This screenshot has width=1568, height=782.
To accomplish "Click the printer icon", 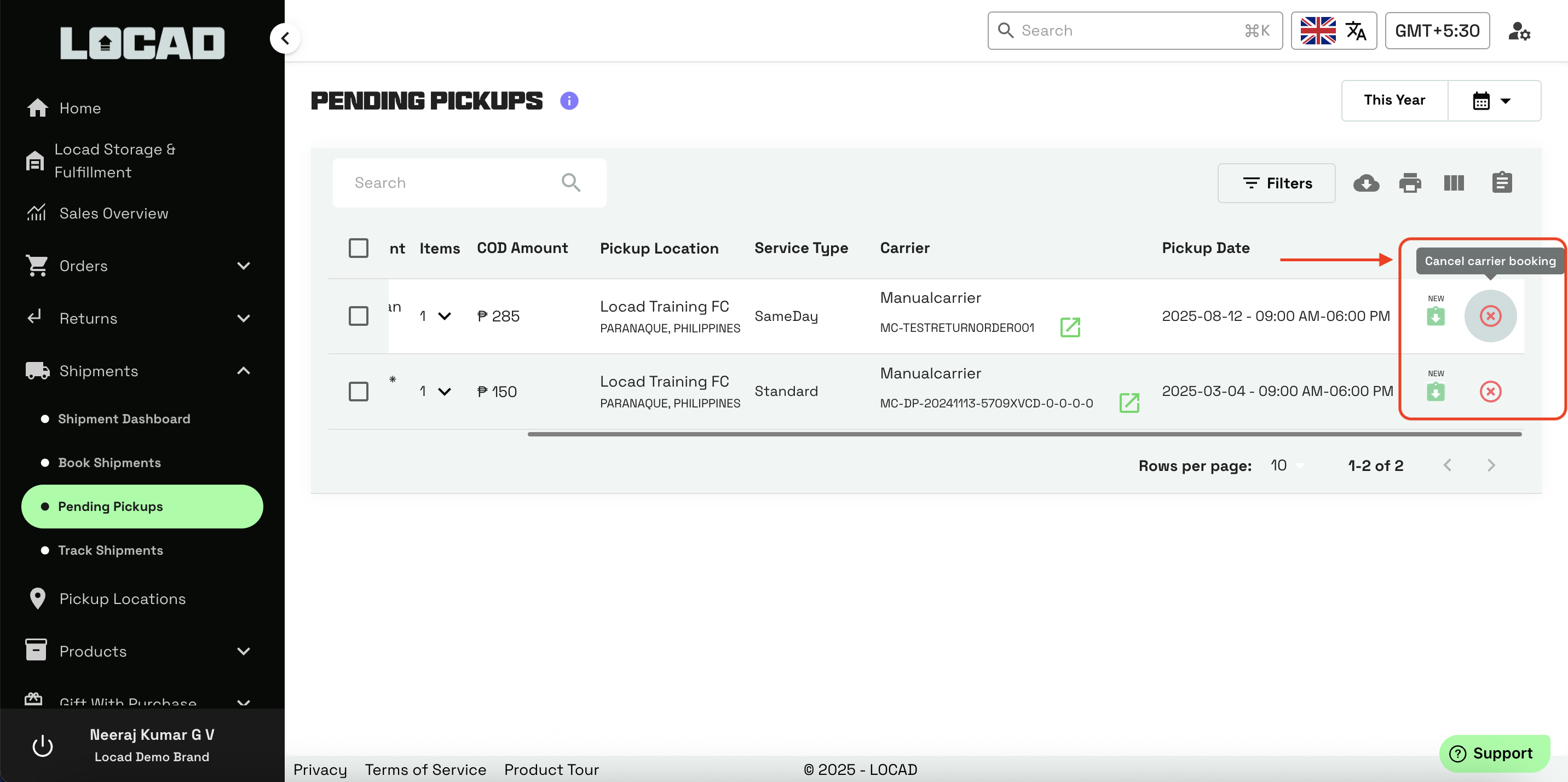I will (x=1410, y=183).
